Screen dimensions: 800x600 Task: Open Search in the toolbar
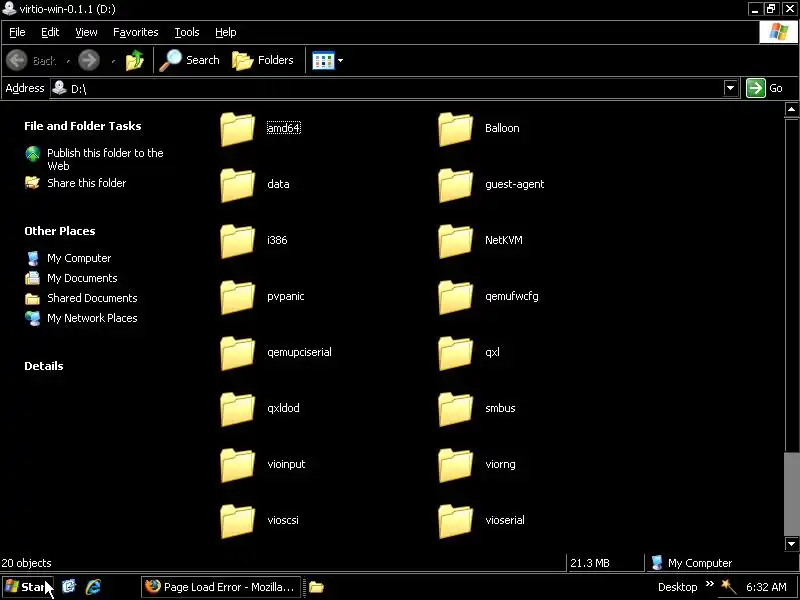[x=189, y=60]
